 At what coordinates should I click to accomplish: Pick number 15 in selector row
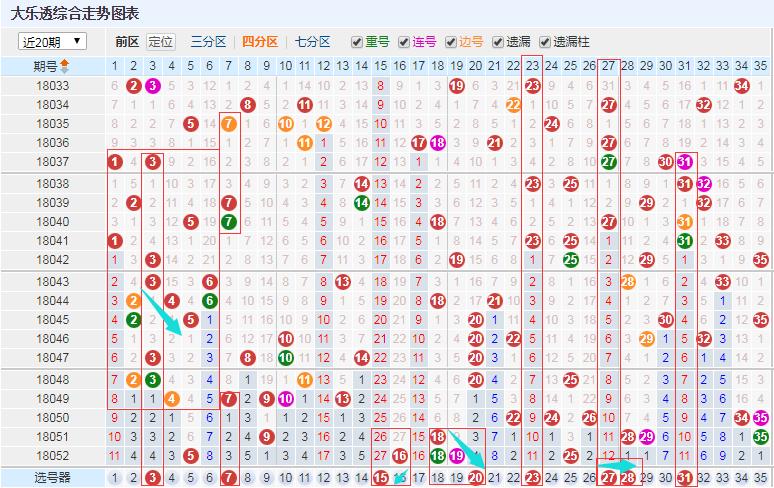(381, 478)
